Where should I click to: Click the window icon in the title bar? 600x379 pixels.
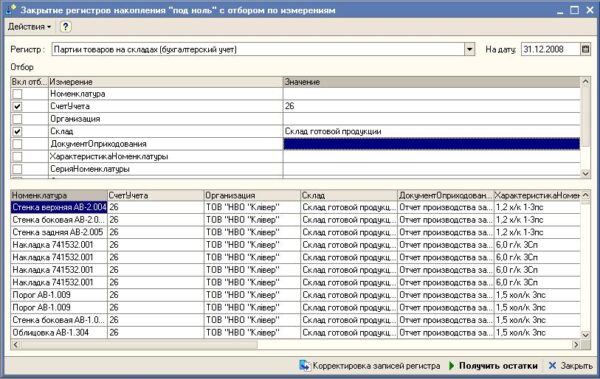pos(10,10)
